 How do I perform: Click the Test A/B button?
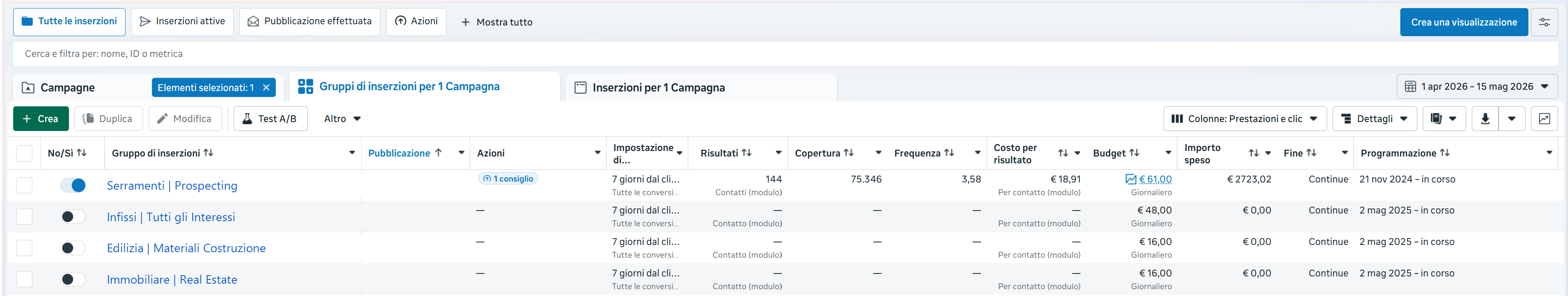pyautogui.click(x=270, y=119)
